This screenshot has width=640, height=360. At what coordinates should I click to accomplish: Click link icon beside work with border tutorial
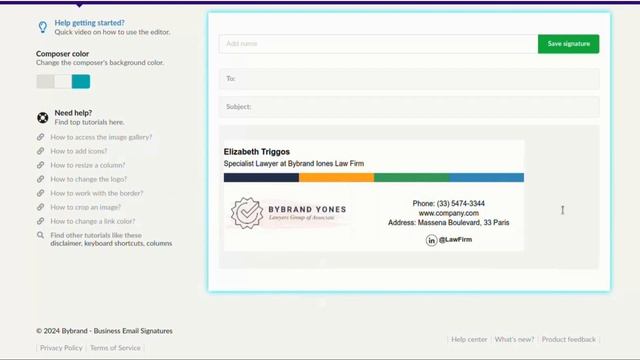pos(40,193)
